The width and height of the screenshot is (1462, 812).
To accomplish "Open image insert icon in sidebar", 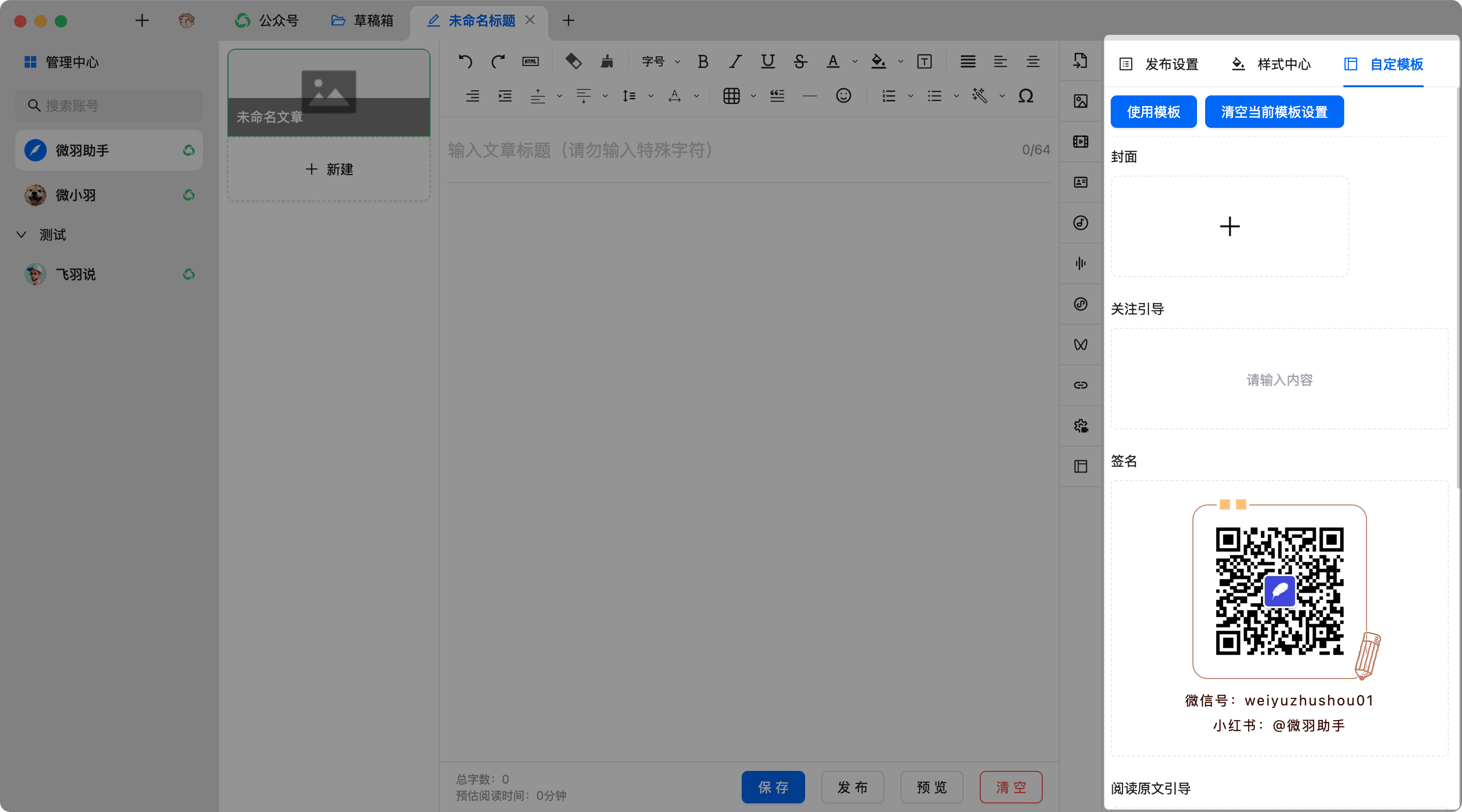I will tap(1081, 101).
